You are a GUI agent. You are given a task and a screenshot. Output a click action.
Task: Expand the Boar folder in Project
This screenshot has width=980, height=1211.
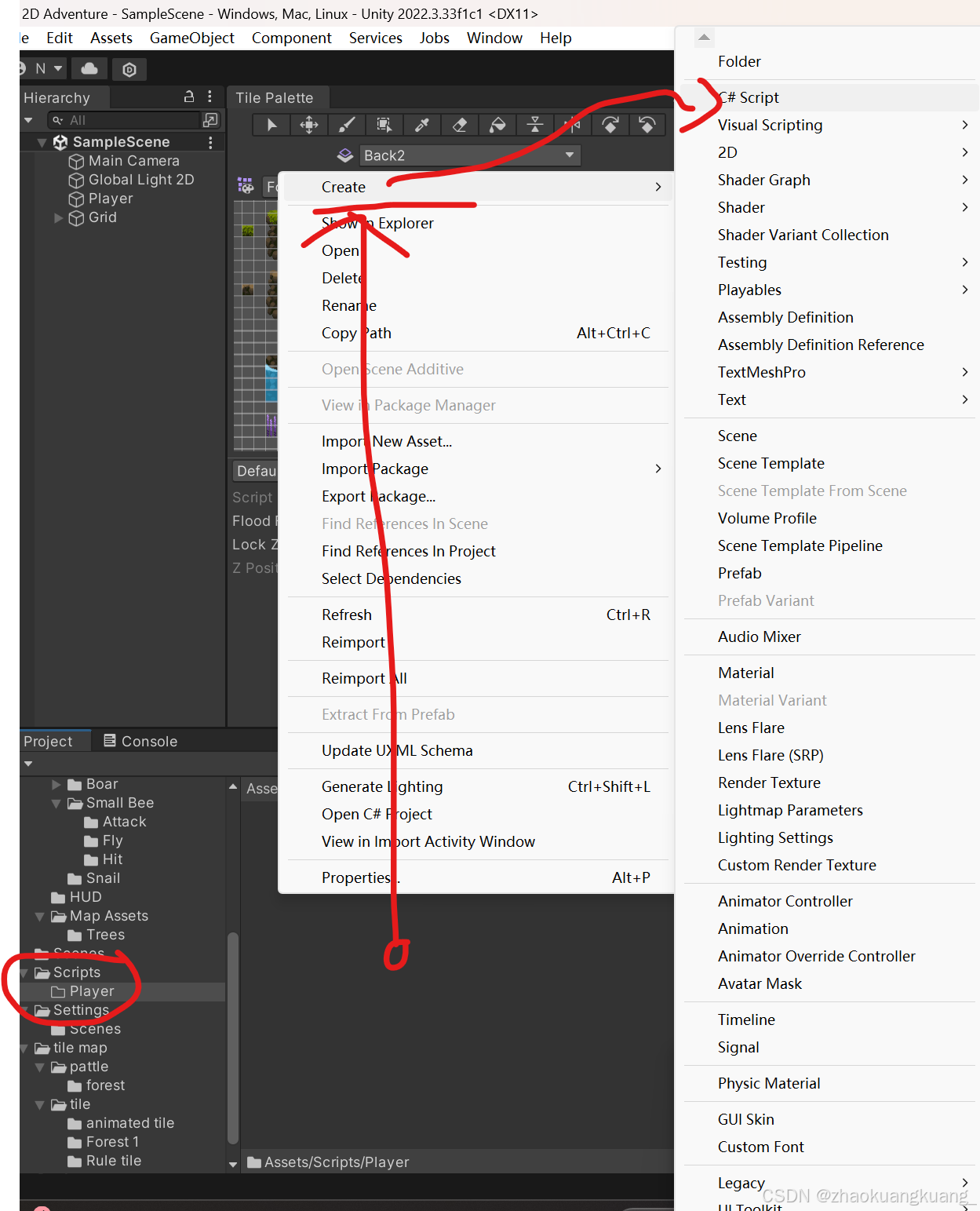tap(56, 785)
